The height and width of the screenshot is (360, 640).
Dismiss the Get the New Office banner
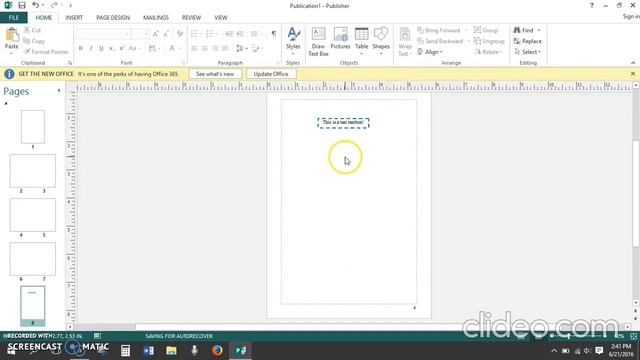tap(633, 74)
